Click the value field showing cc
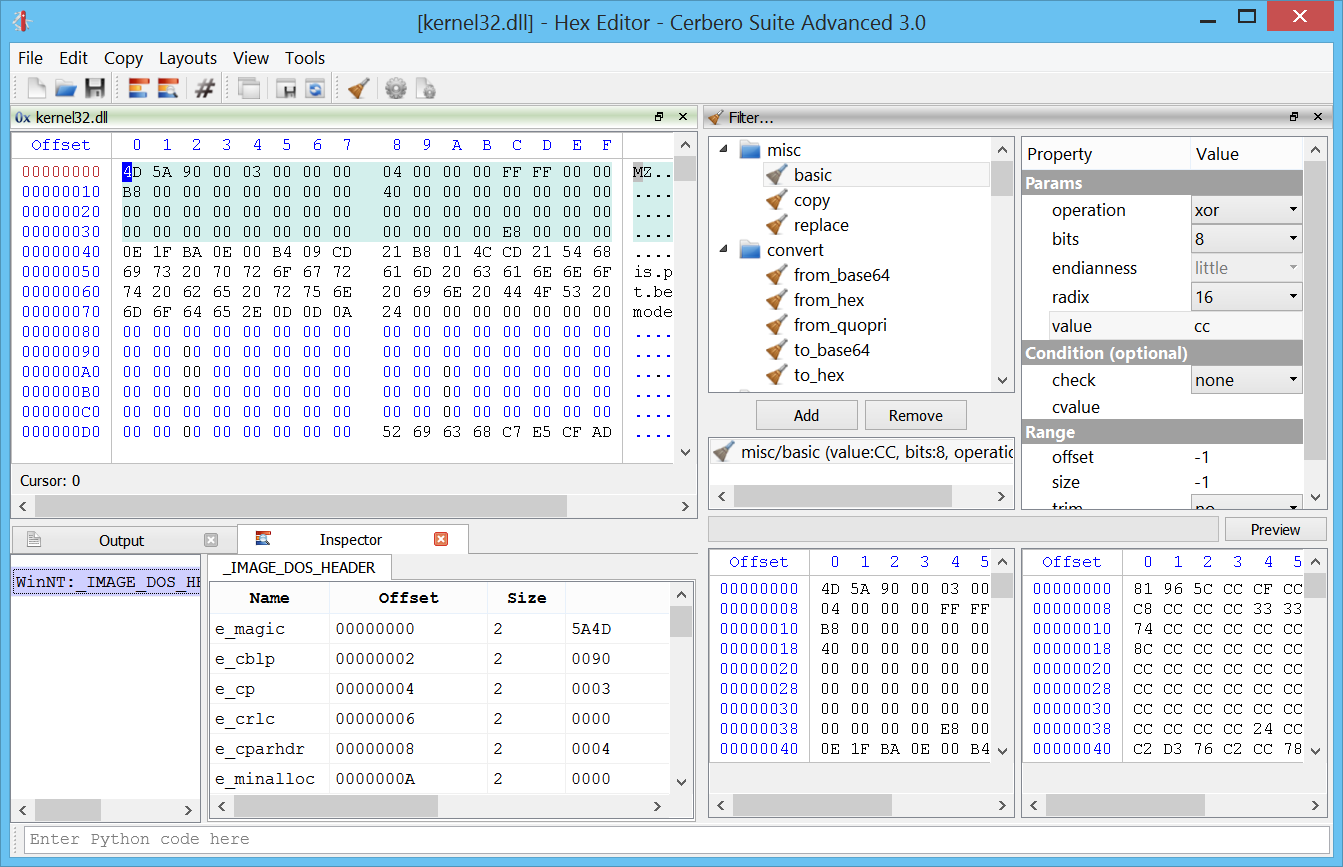 click(1246, 326)
